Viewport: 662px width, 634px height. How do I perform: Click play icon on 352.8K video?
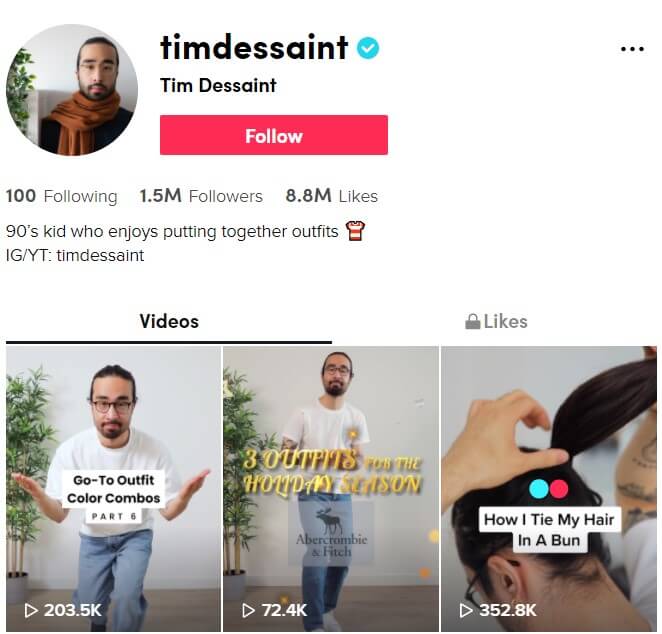[x=466, y=610]
